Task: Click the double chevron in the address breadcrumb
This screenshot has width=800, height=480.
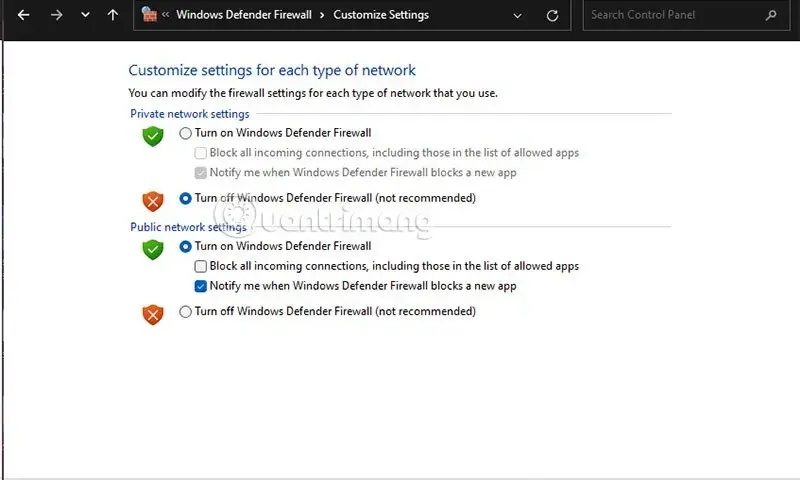Action: click(166, 15)
